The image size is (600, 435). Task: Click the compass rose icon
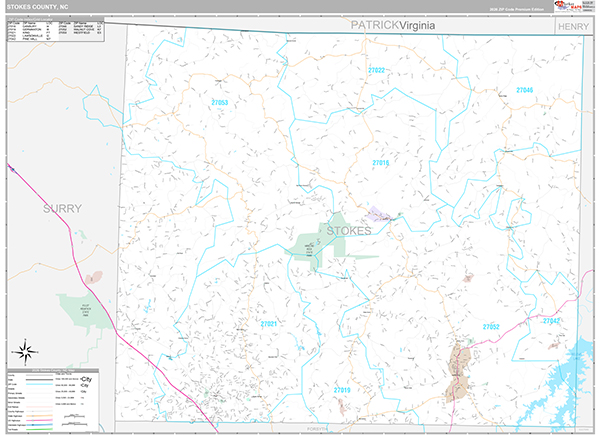pos(25,352)
